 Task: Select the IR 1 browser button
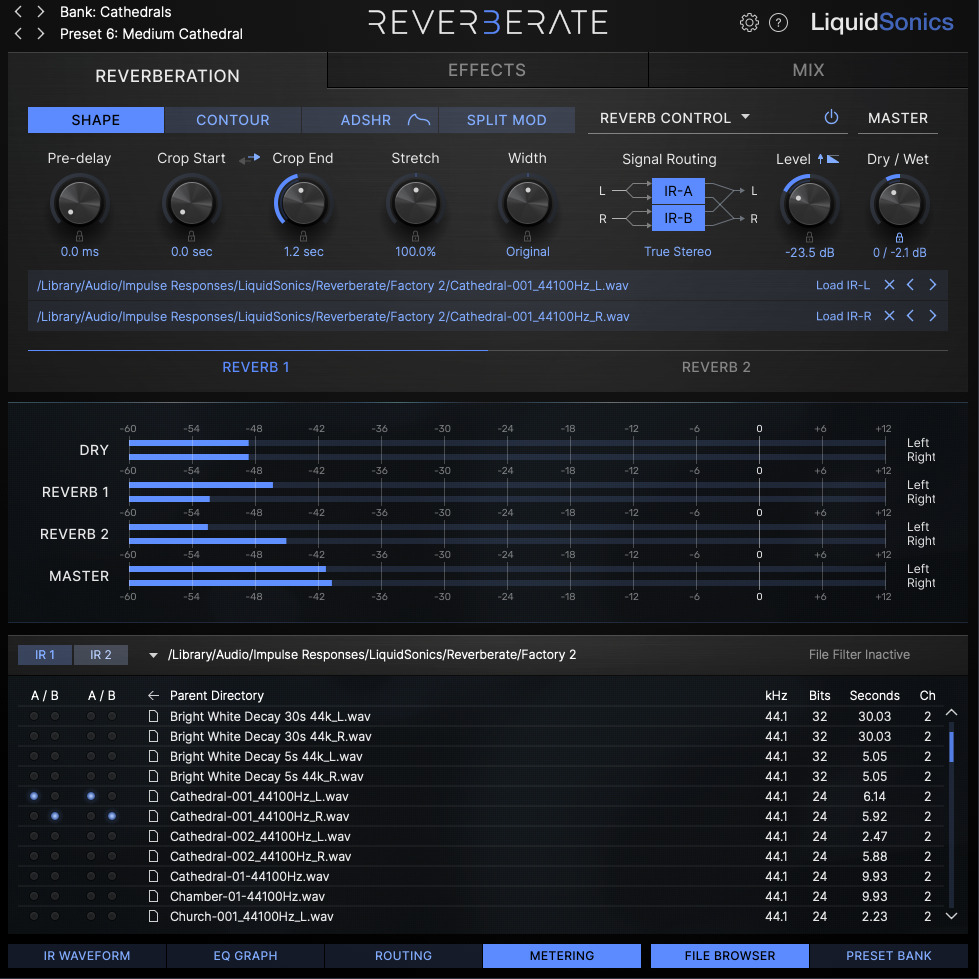pyautogui.click(x=45, y=654)
